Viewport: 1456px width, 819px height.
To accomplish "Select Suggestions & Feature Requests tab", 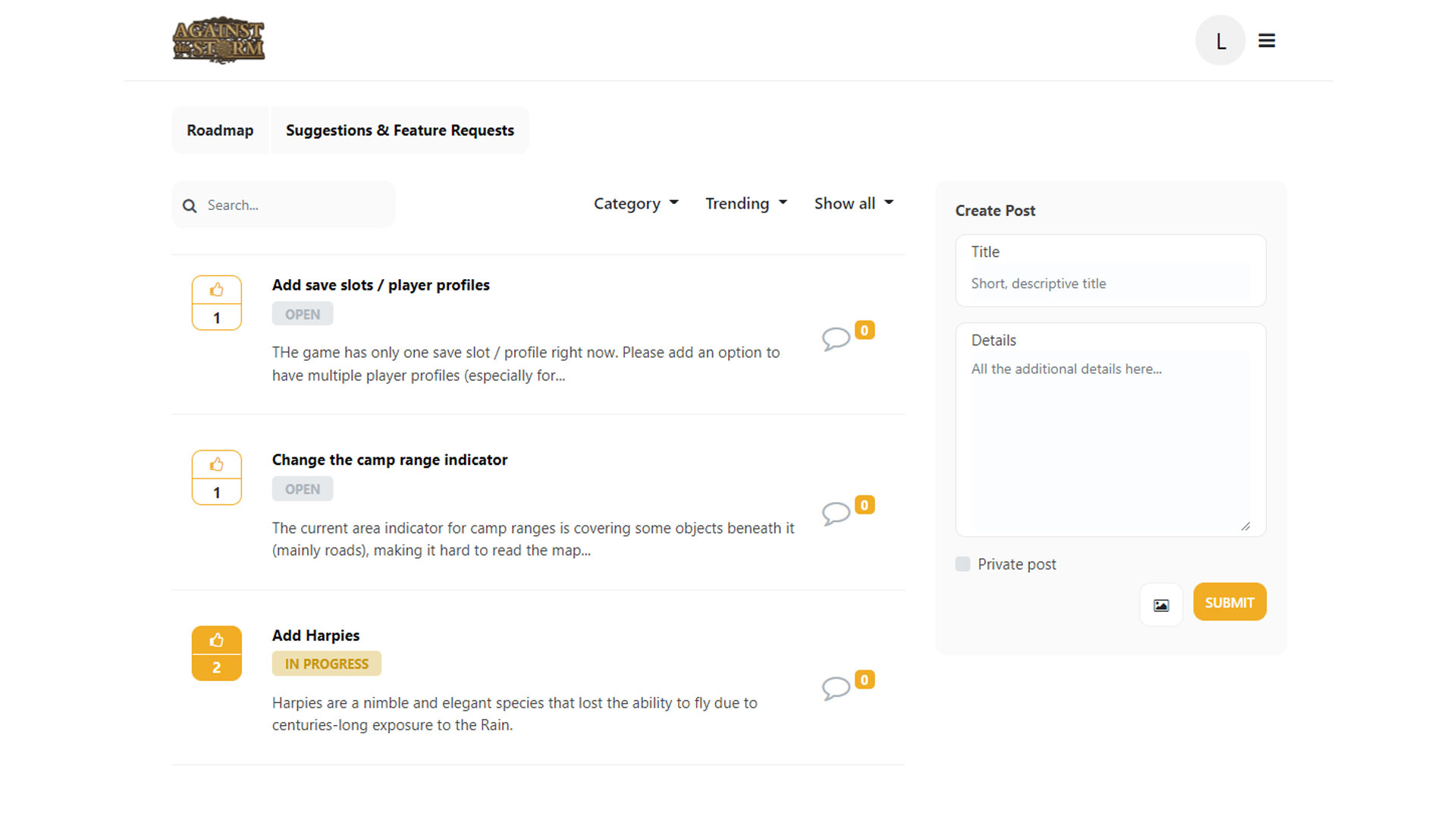I will 400,130.
